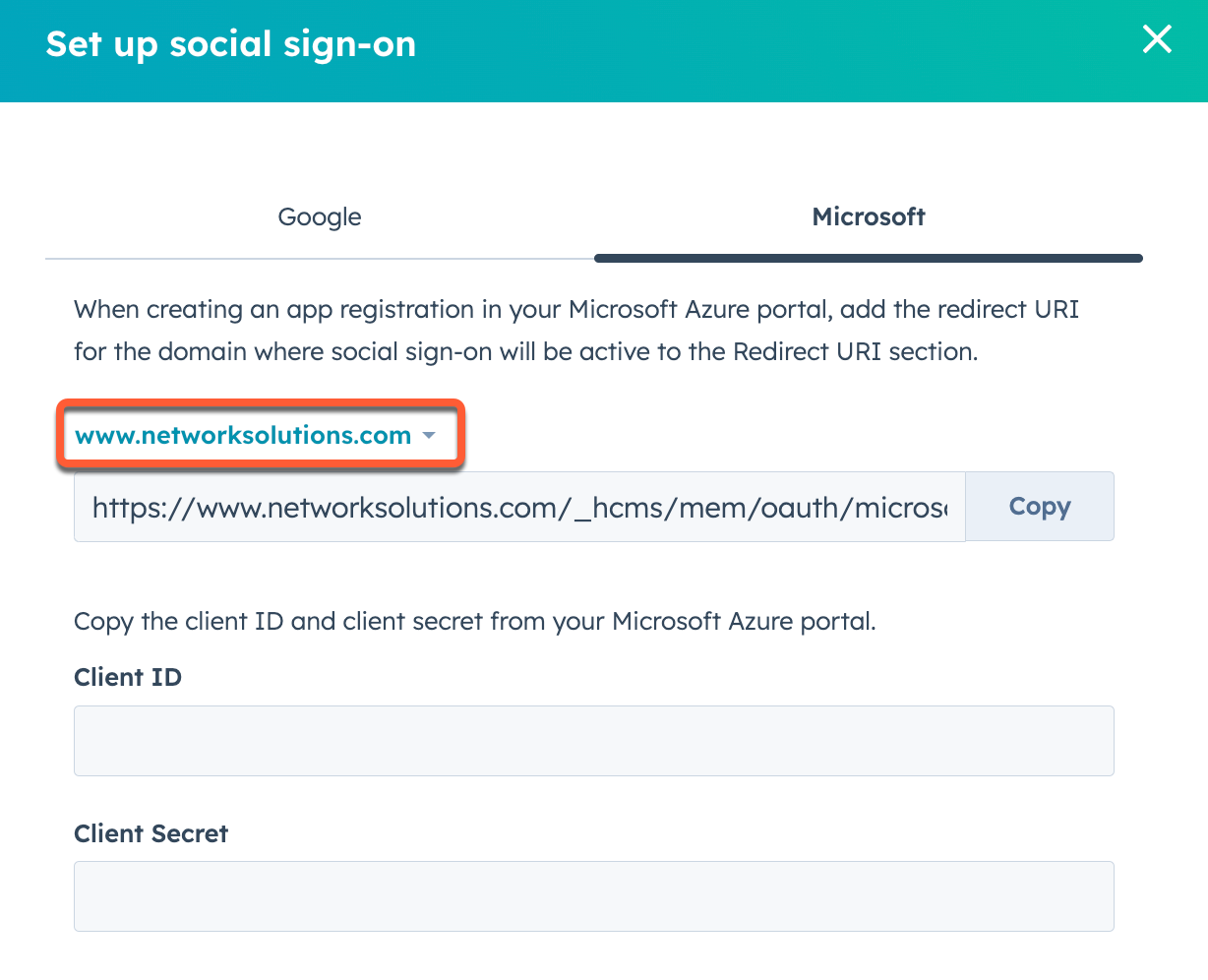Focus the Client Secret input box
The image size is (1208, 980).
(593, 896)
